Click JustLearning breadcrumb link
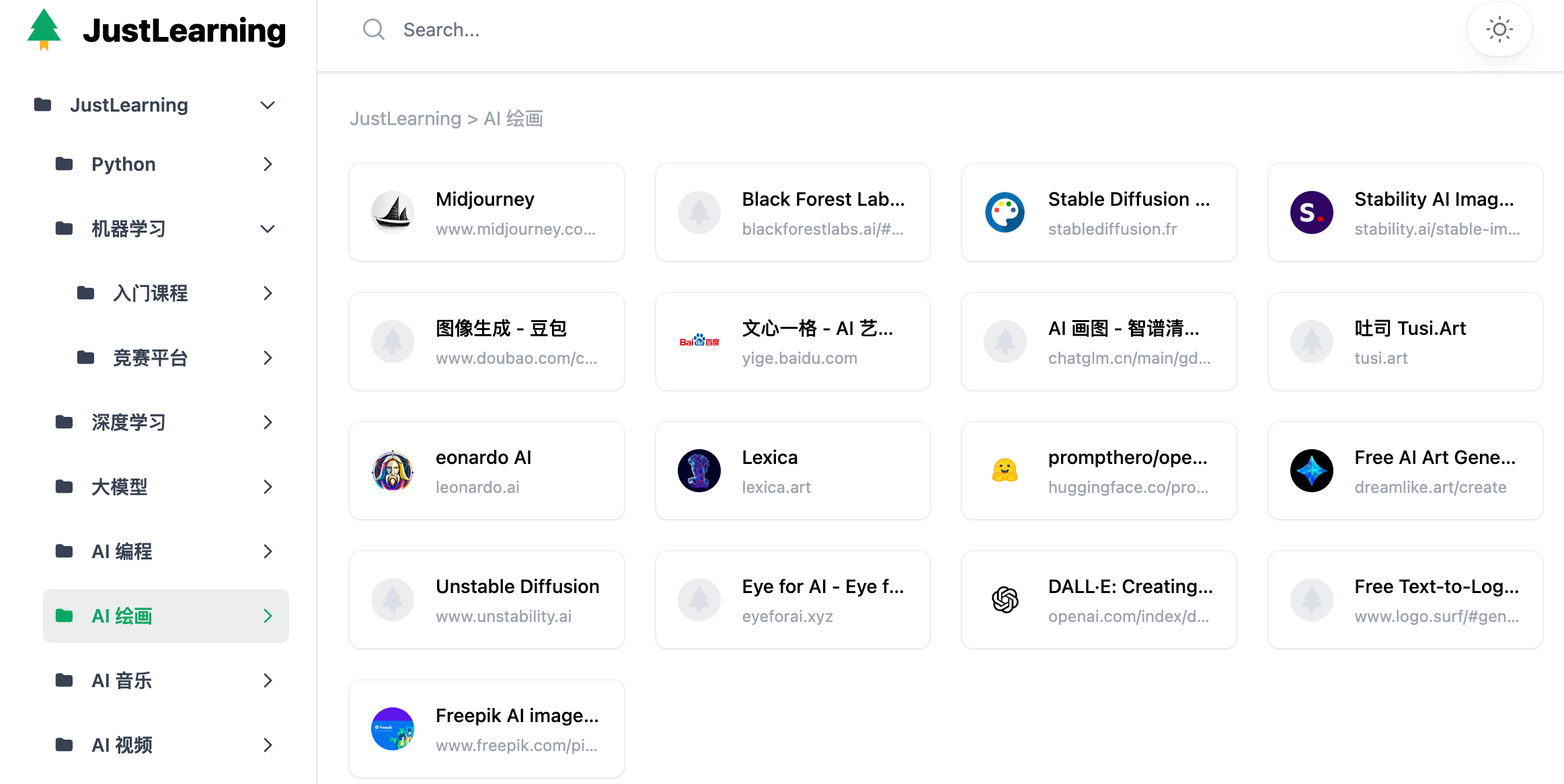Screen dimensions: 1564x784 coord(405,119)
